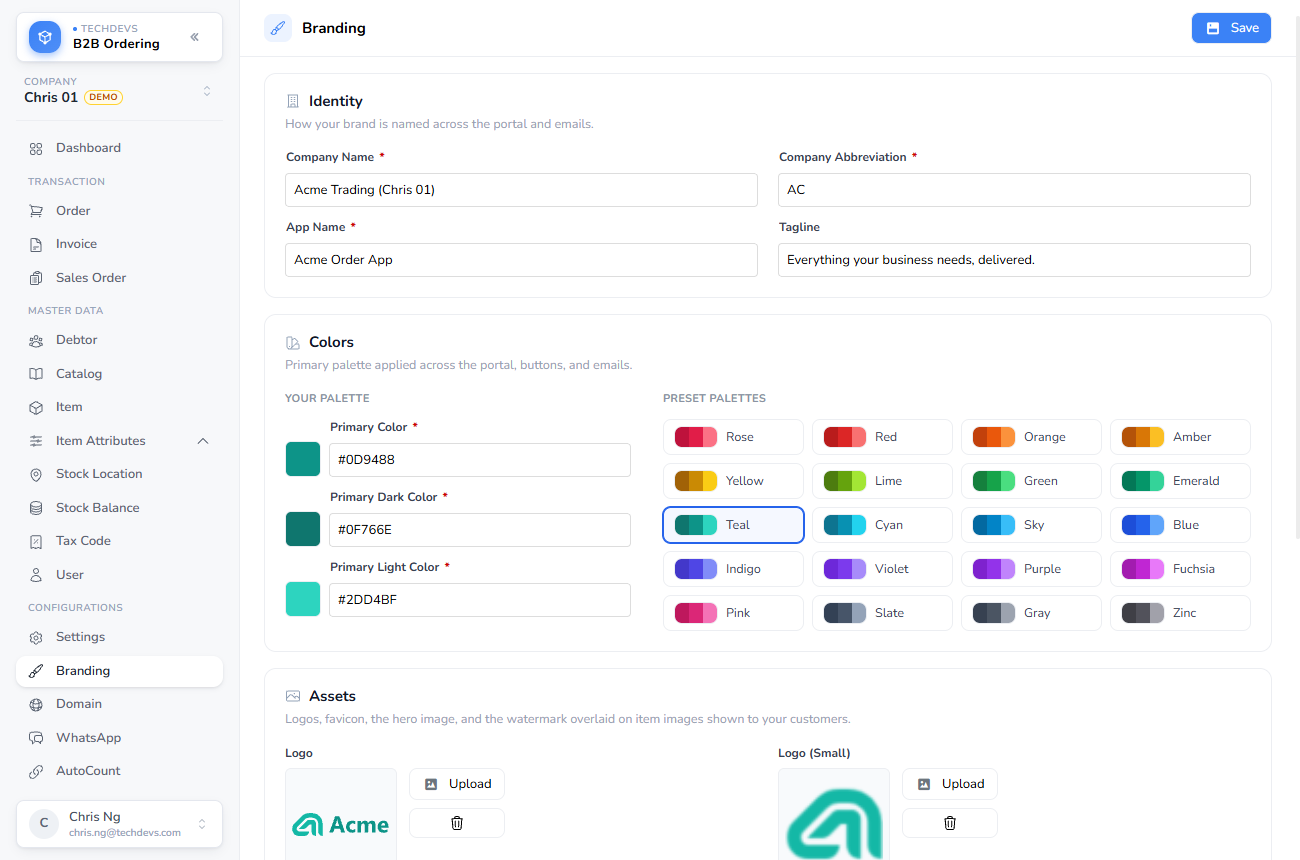Collapse the Item Attributes chevron

[203, 441]
